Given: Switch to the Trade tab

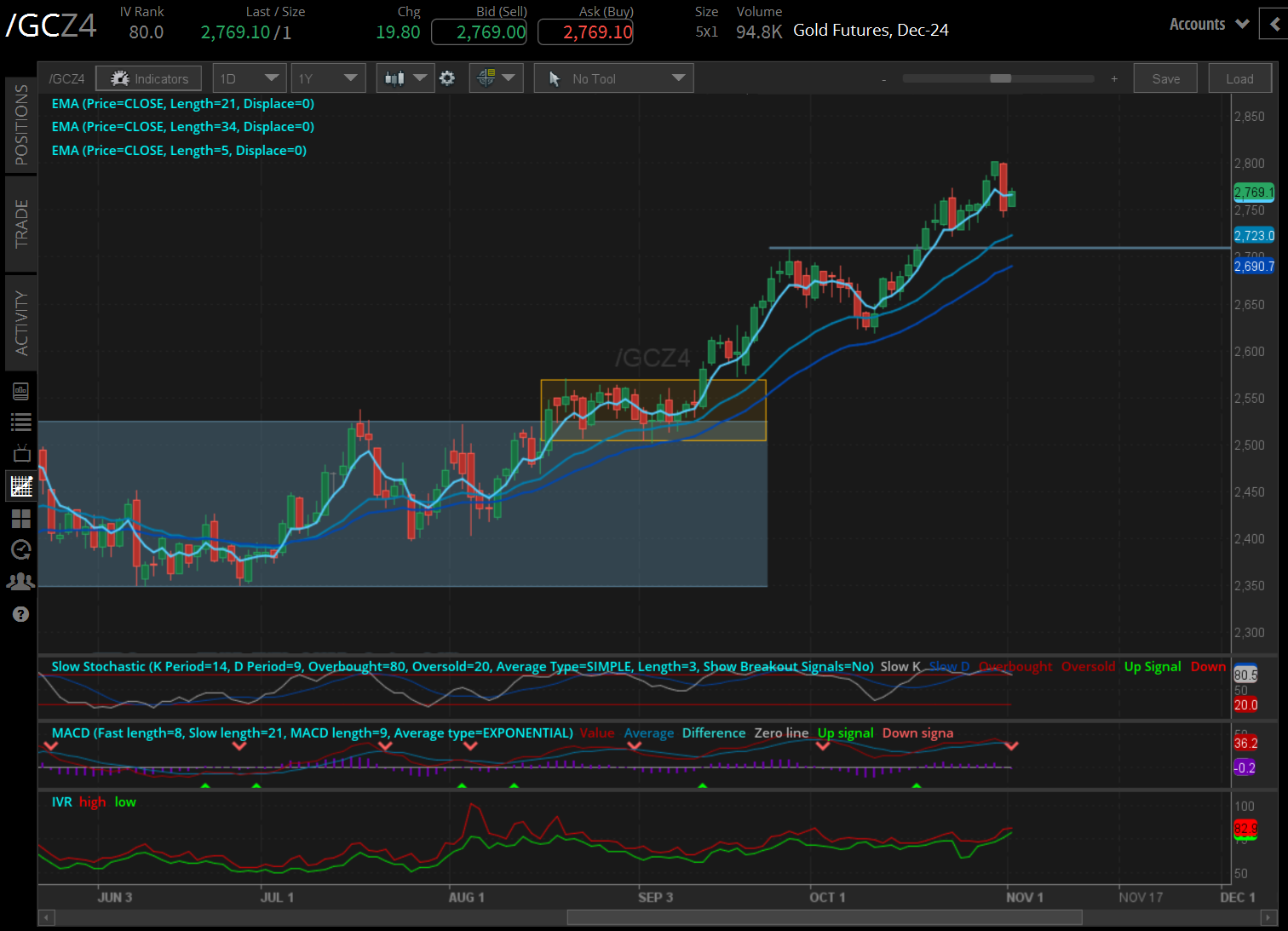Looking at the screenshot, I should (x=21, y=223).
